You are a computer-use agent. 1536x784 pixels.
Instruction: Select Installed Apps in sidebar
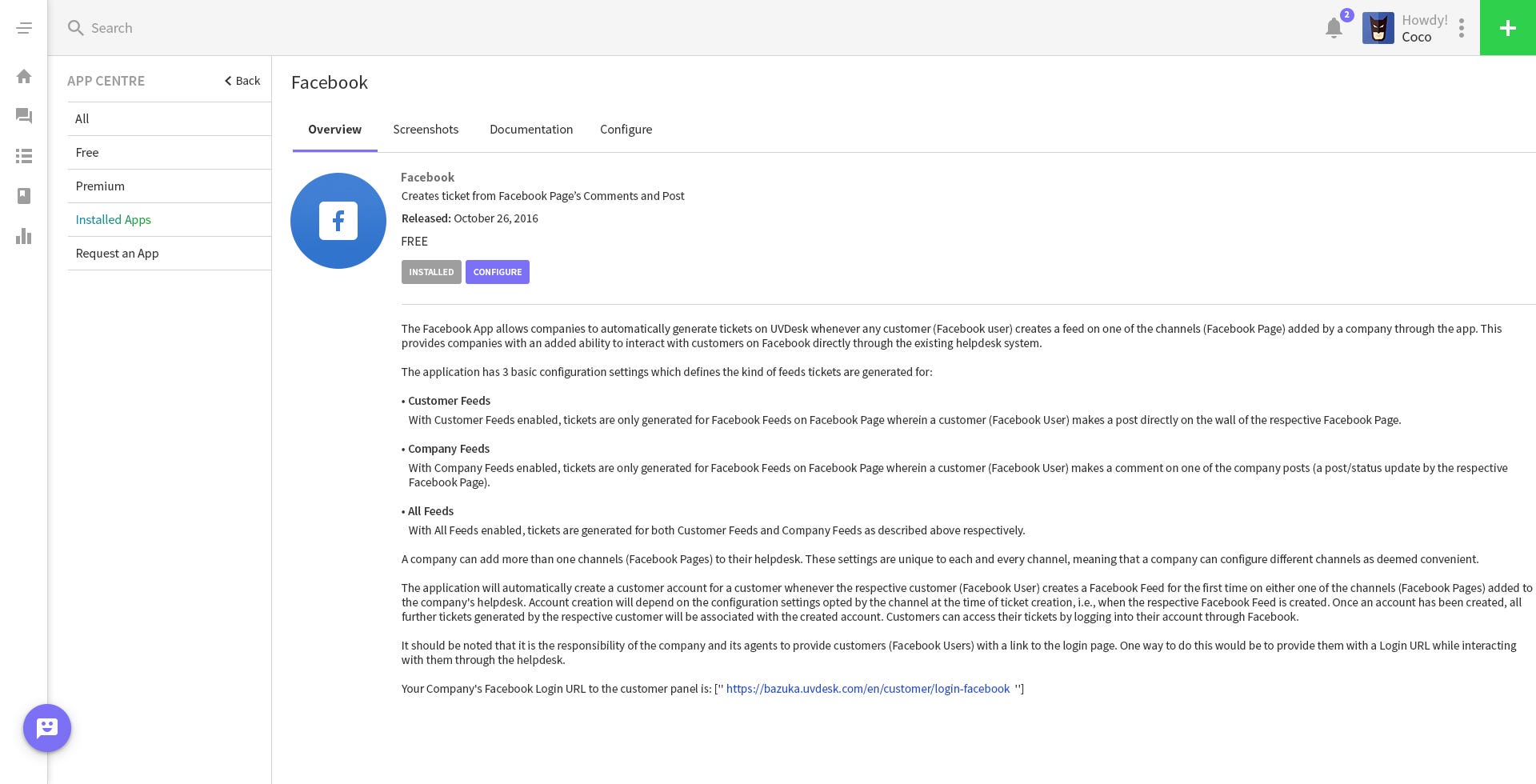coord(170,219)
